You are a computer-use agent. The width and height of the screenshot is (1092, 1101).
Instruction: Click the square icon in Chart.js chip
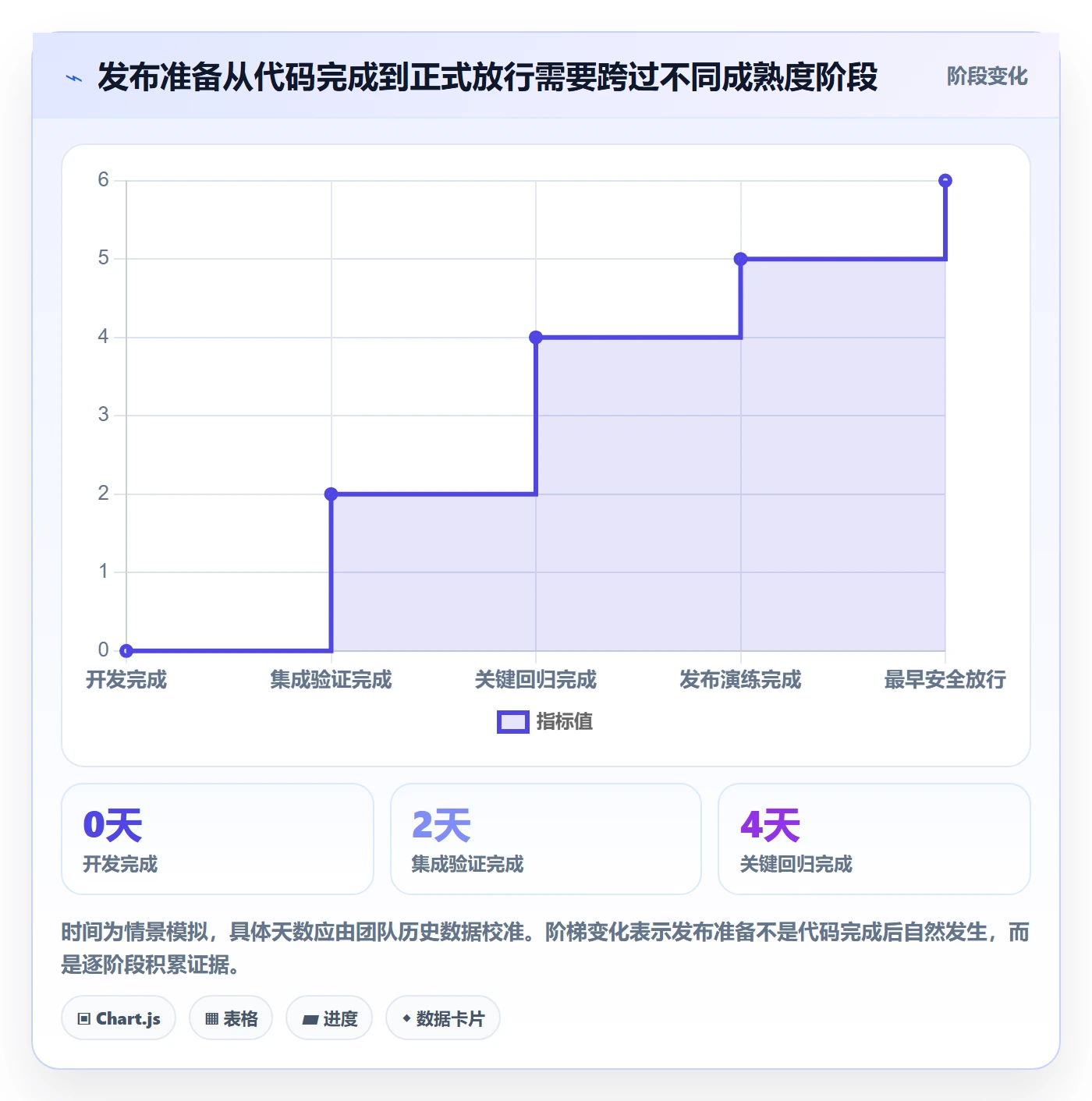(84, 1018)
